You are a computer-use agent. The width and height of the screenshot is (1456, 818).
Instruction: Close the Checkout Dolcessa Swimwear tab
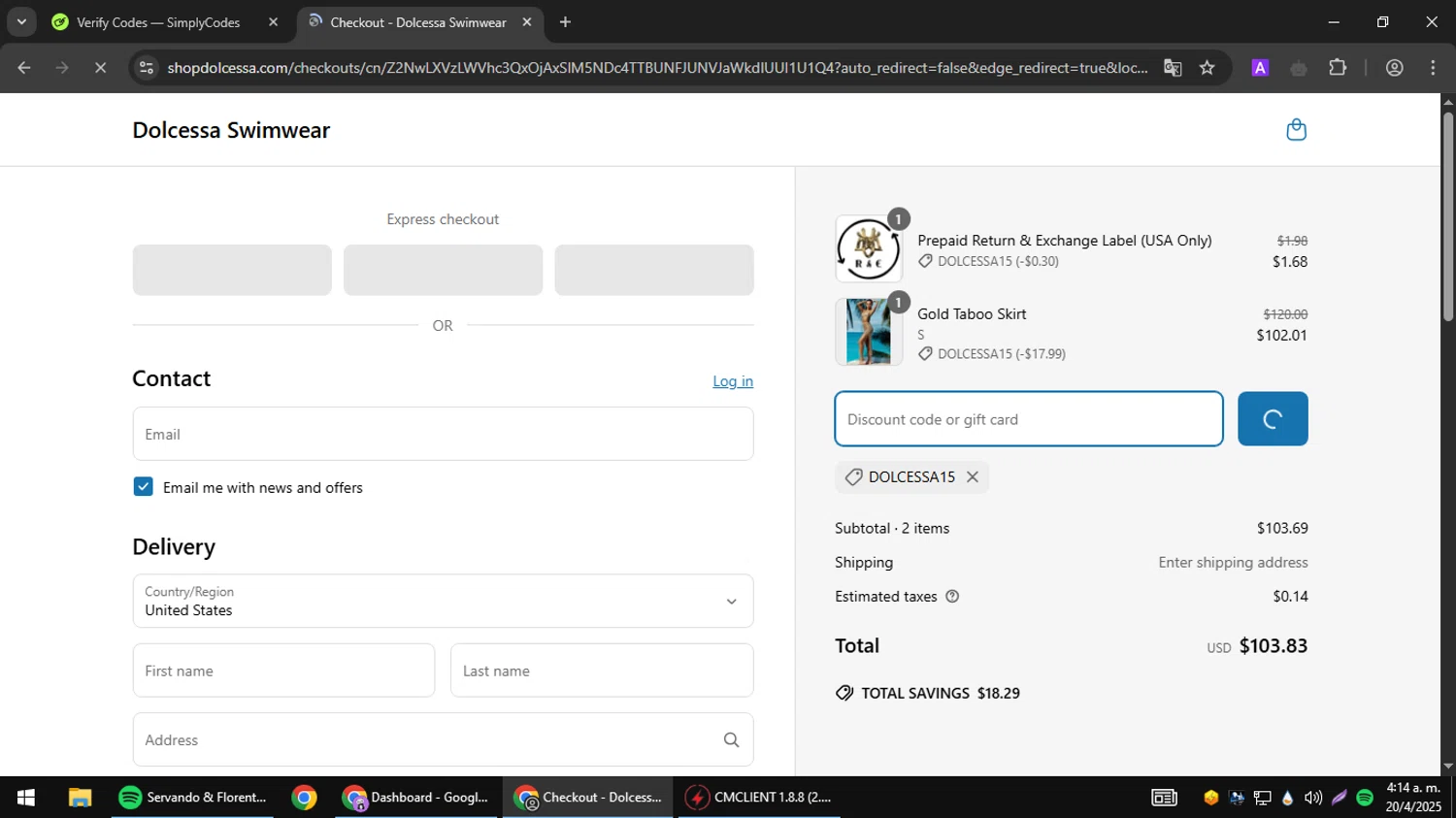[x=527, y=21]
